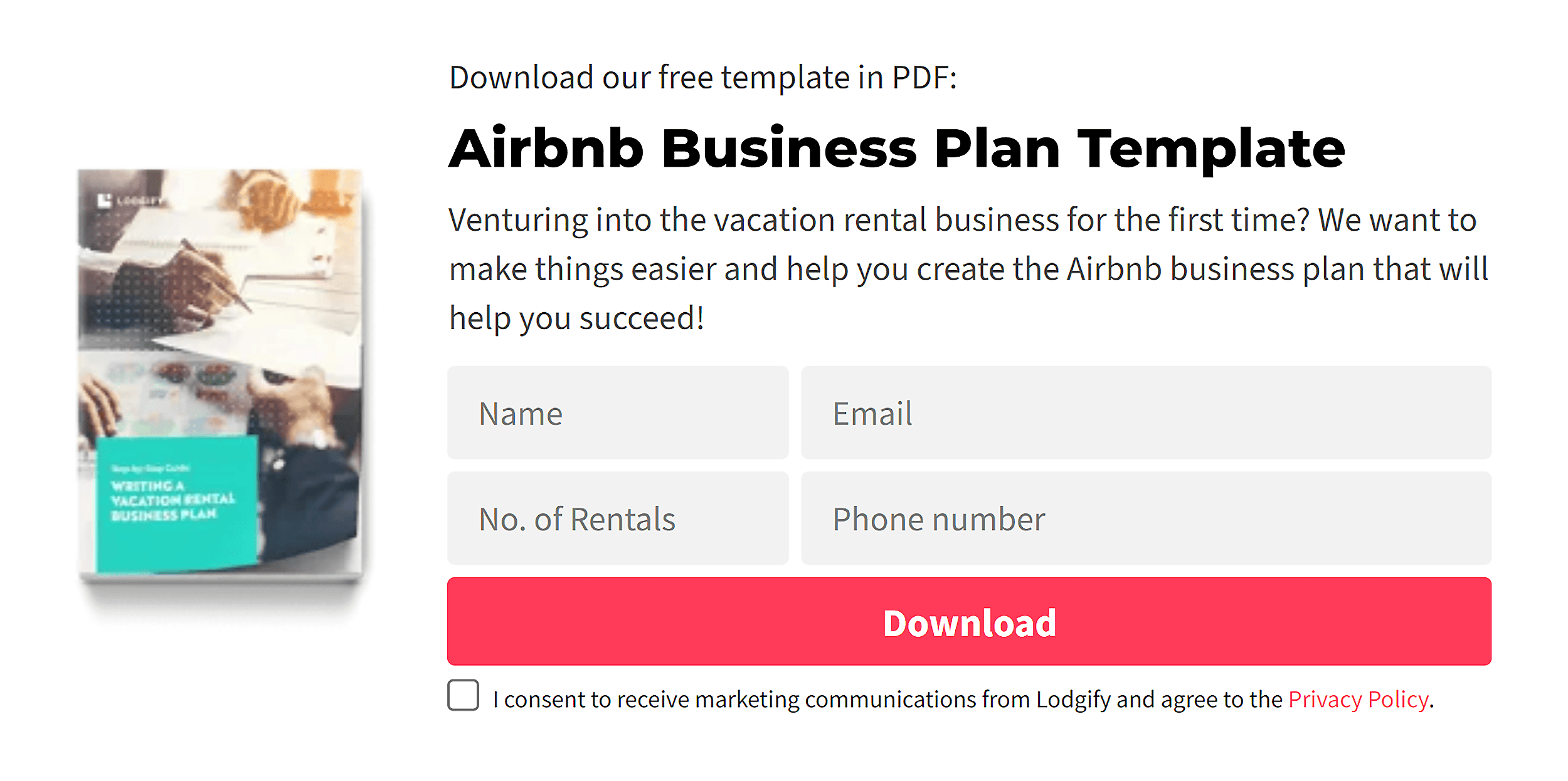1568x781 pixels.
Task: Select the No. of Rentals field
Action: [618, 518]
